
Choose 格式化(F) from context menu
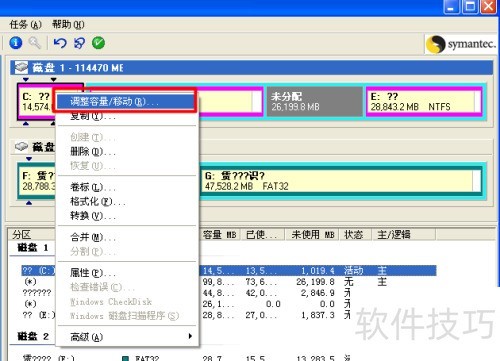[127, 202]
